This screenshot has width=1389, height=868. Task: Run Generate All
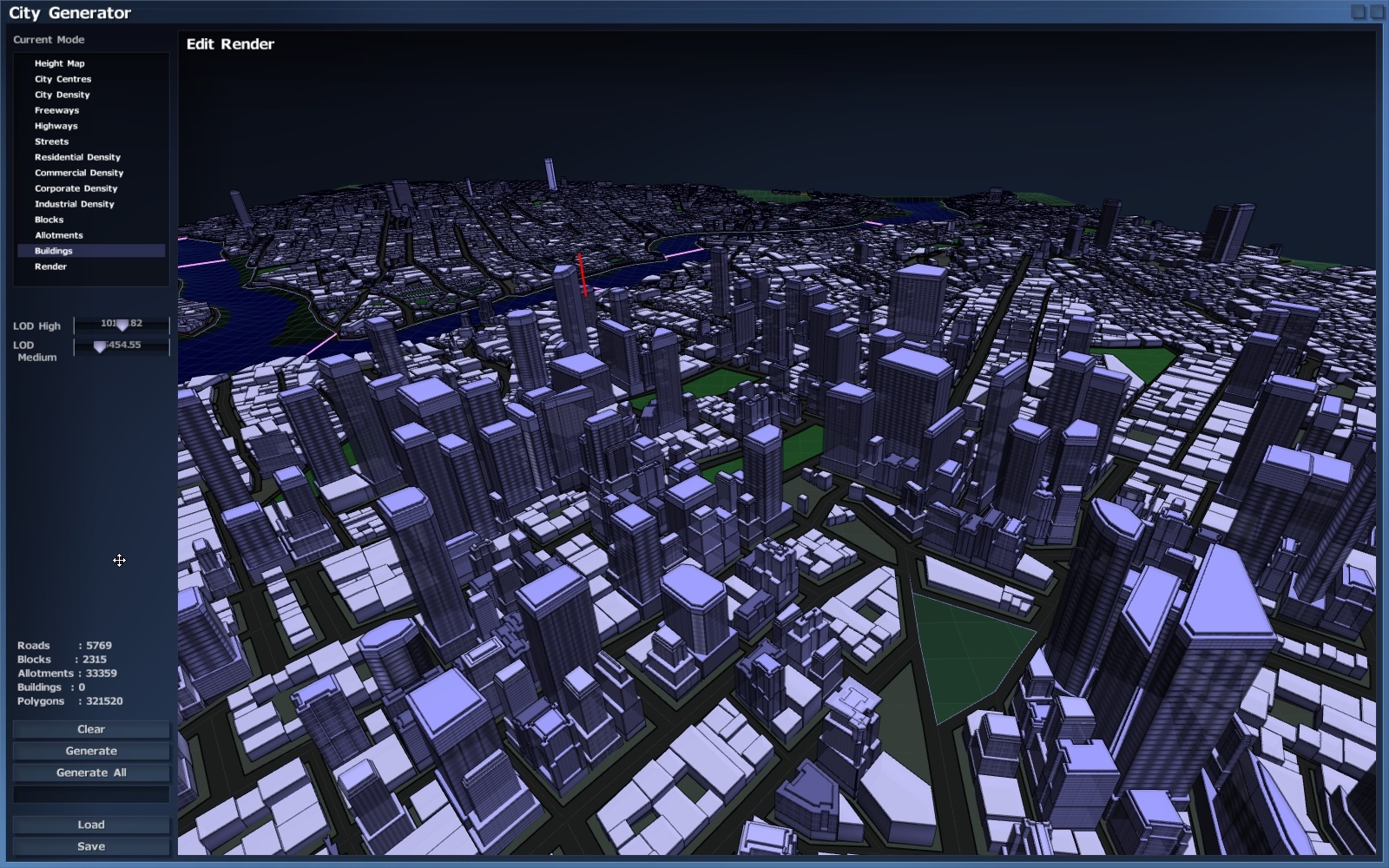pyautogui.click(x=91, y=773)
